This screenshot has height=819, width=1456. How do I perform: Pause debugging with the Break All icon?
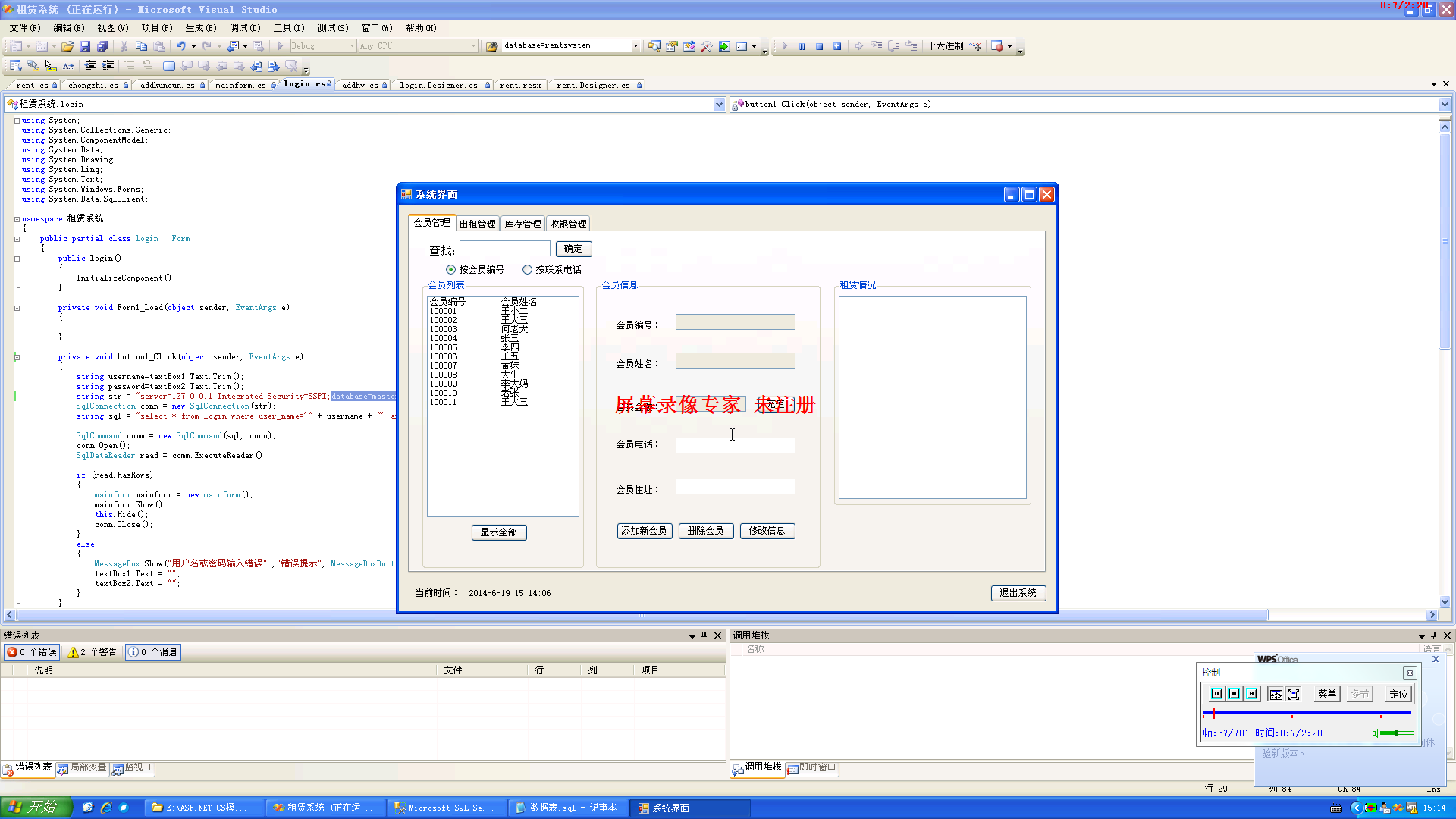click(x=802, y=46)
